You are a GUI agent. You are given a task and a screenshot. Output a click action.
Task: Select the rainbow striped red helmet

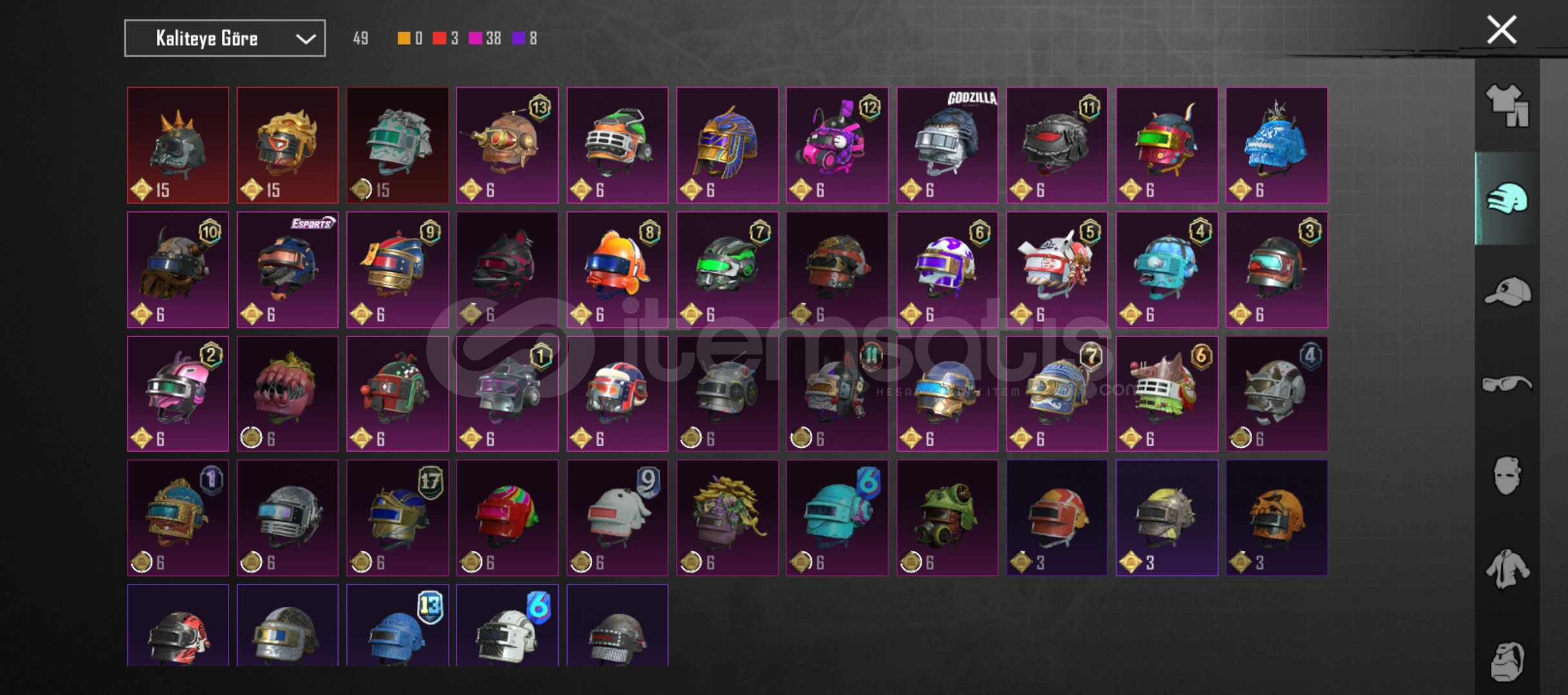[507, 517]
